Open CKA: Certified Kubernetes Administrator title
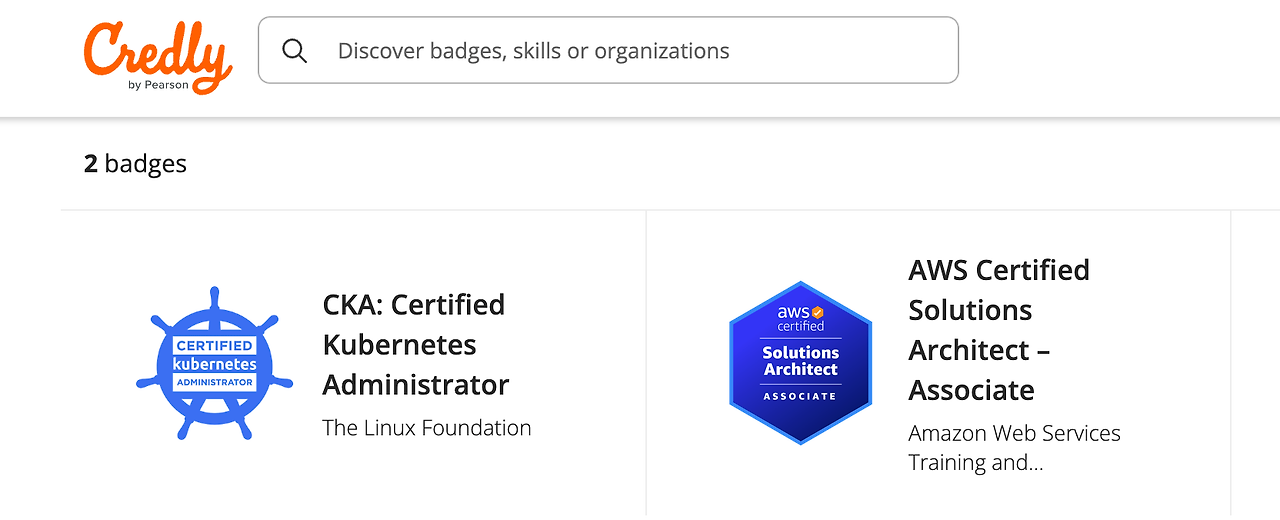 point(415,344)
